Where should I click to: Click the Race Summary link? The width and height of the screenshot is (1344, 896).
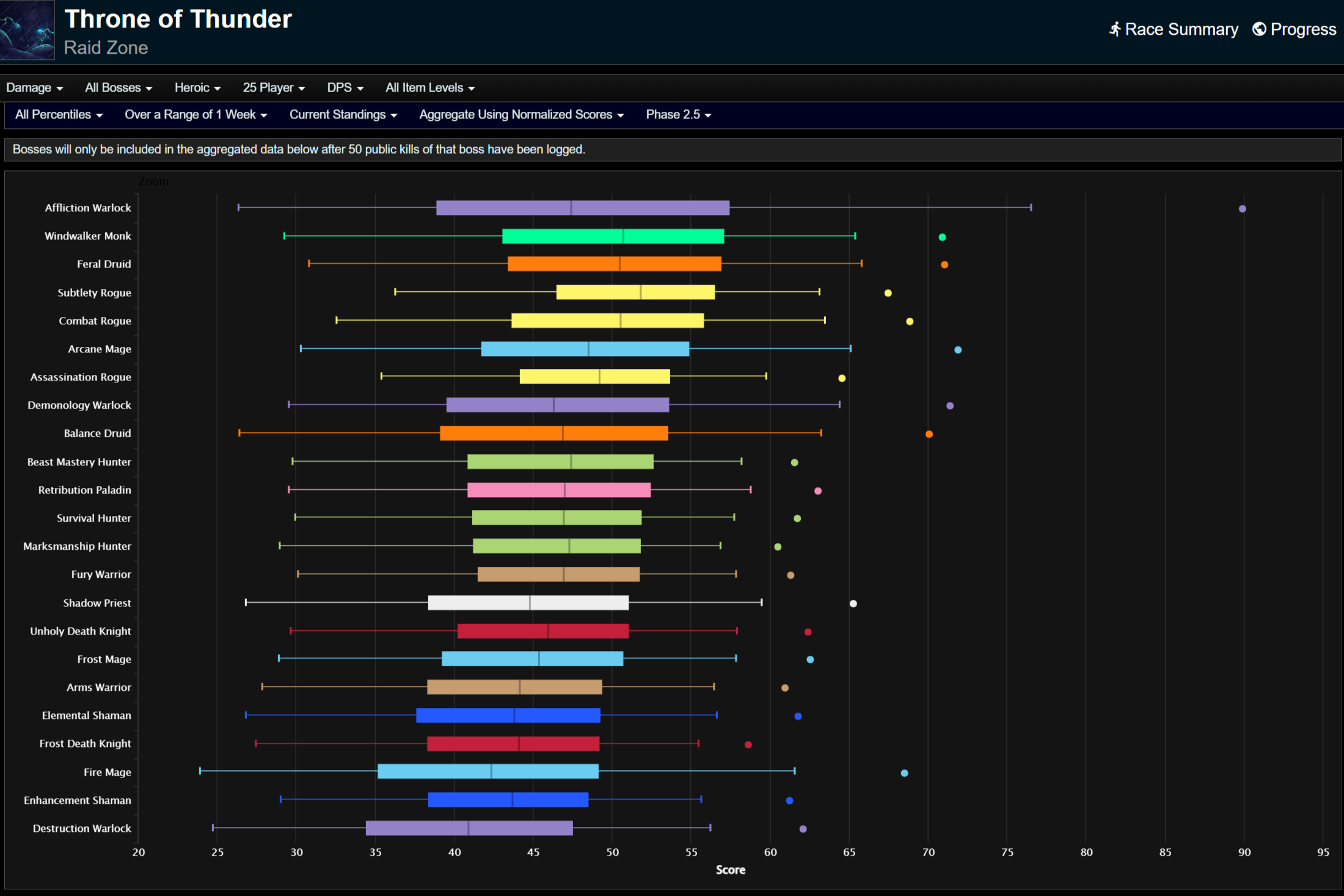(1181, 29)
